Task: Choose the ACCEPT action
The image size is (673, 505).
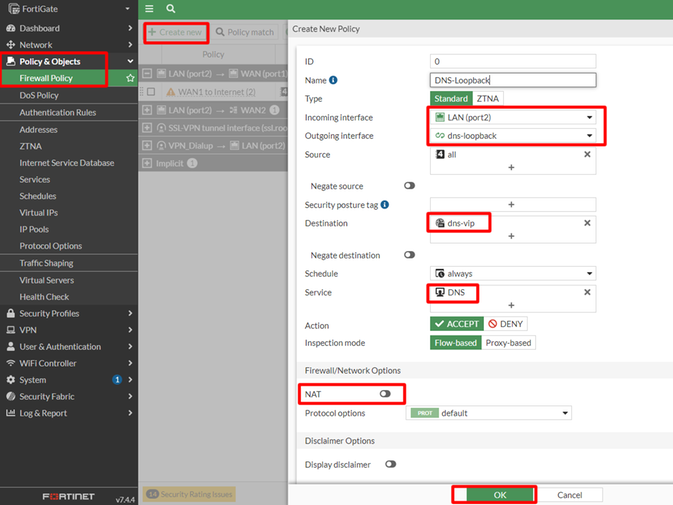Action: point(457,324)
